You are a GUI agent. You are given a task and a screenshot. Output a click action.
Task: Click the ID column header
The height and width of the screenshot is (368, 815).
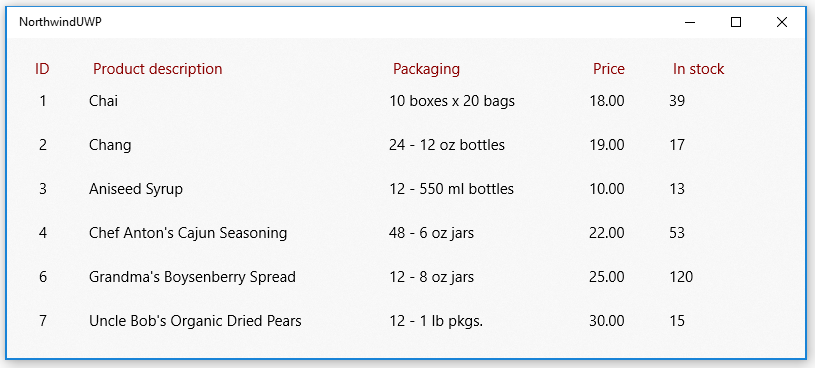tap(42, 69)
